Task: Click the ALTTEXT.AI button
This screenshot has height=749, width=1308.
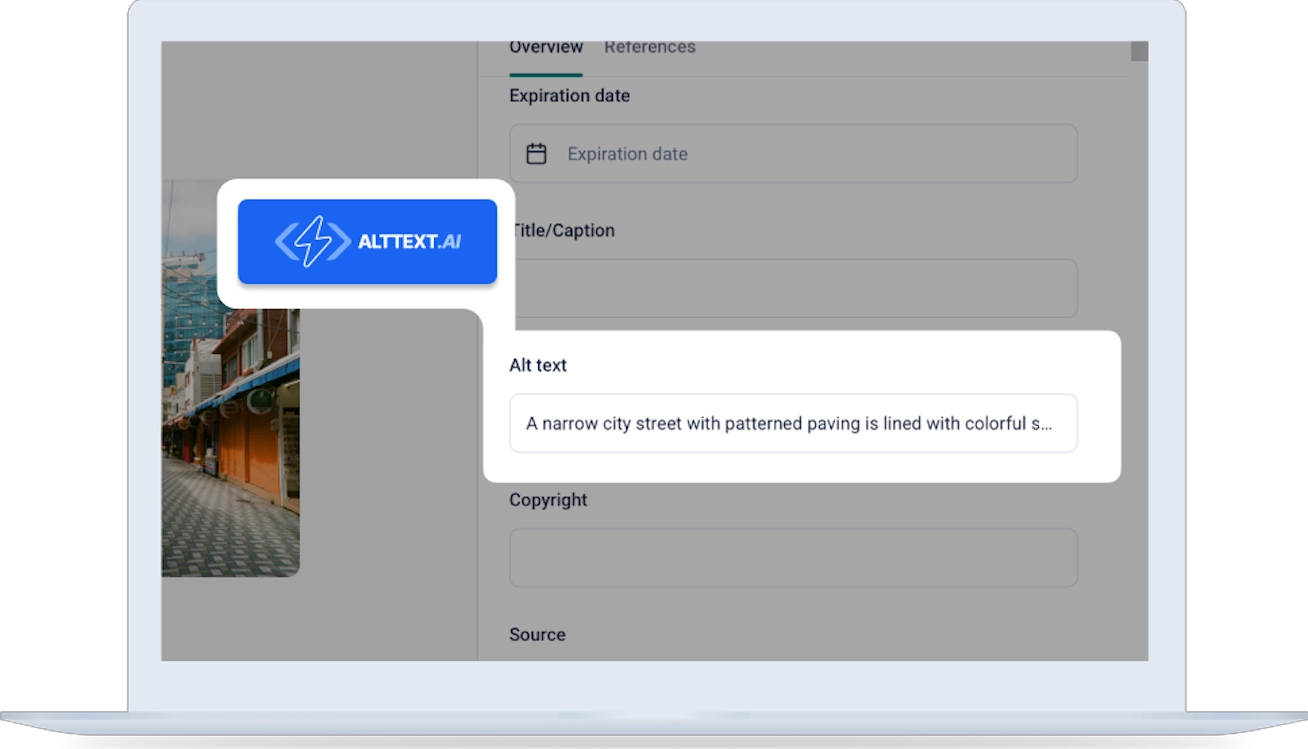Action: (367, 241)
